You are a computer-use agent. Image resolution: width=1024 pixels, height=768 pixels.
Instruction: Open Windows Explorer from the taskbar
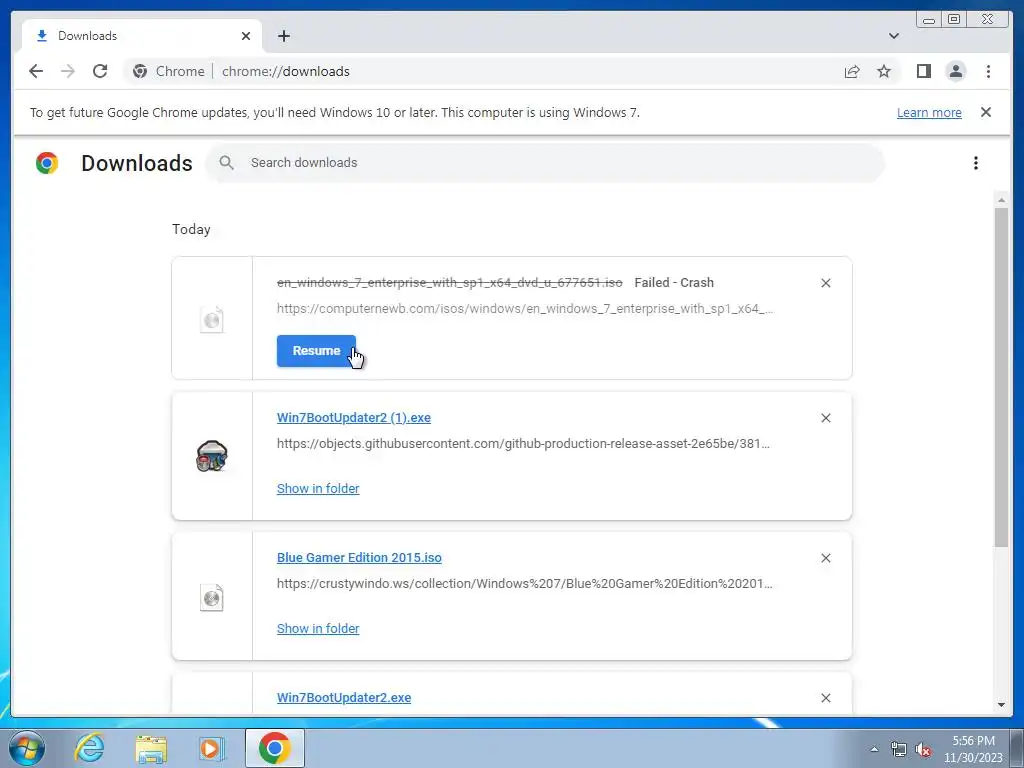pos(151,748)
